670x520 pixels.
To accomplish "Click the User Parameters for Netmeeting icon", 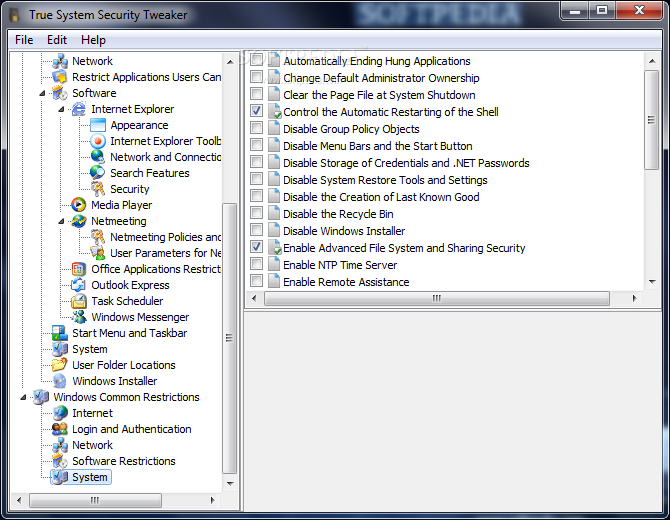I will point(98,253).
